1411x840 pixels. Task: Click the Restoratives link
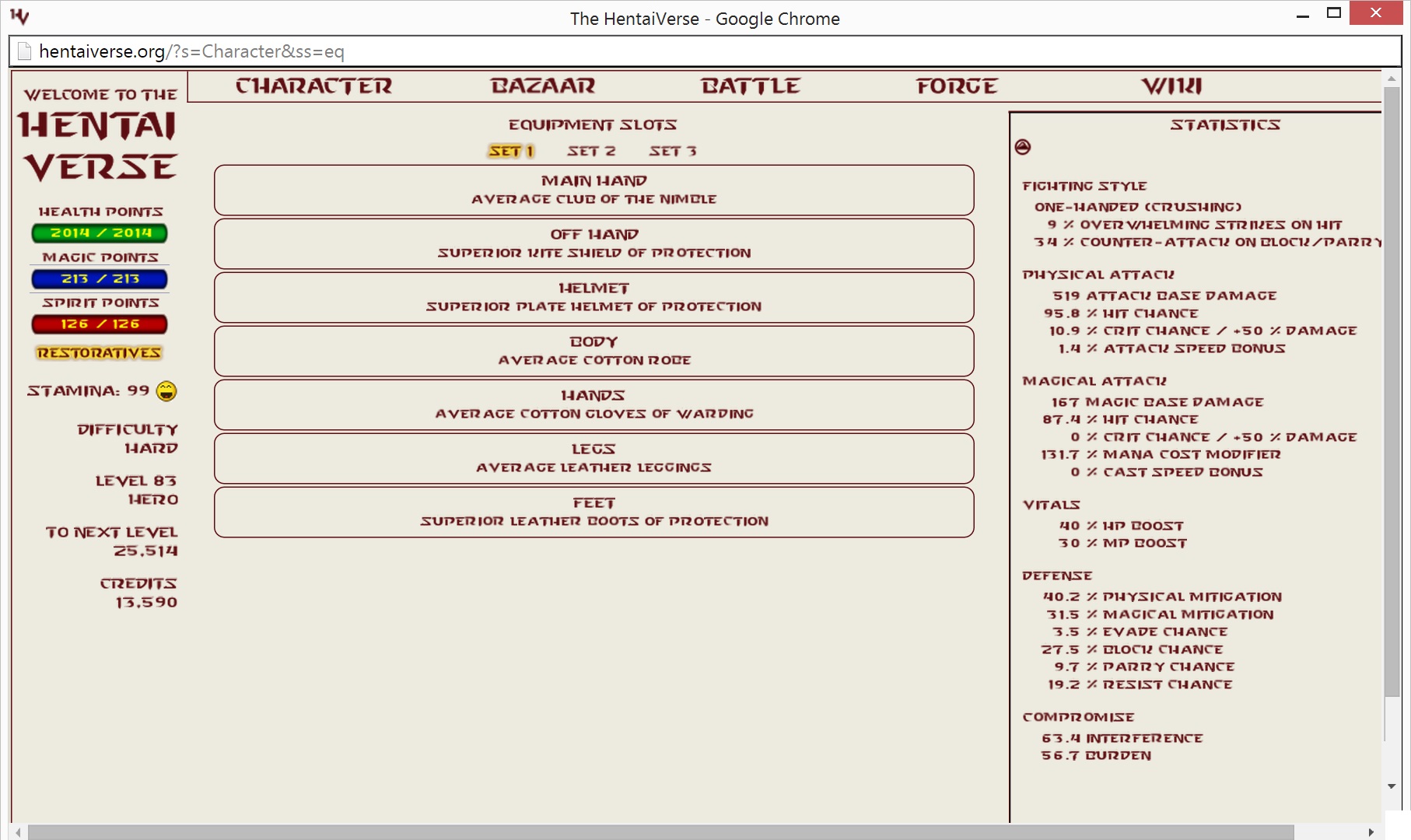pos(99,353)
